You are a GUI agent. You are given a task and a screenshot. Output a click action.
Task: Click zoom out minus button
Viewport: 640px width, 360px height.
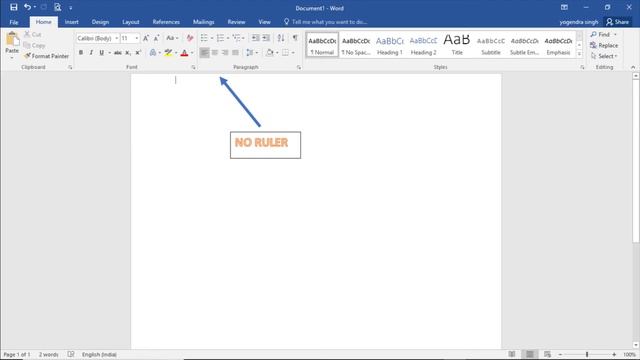coord(560,355)
